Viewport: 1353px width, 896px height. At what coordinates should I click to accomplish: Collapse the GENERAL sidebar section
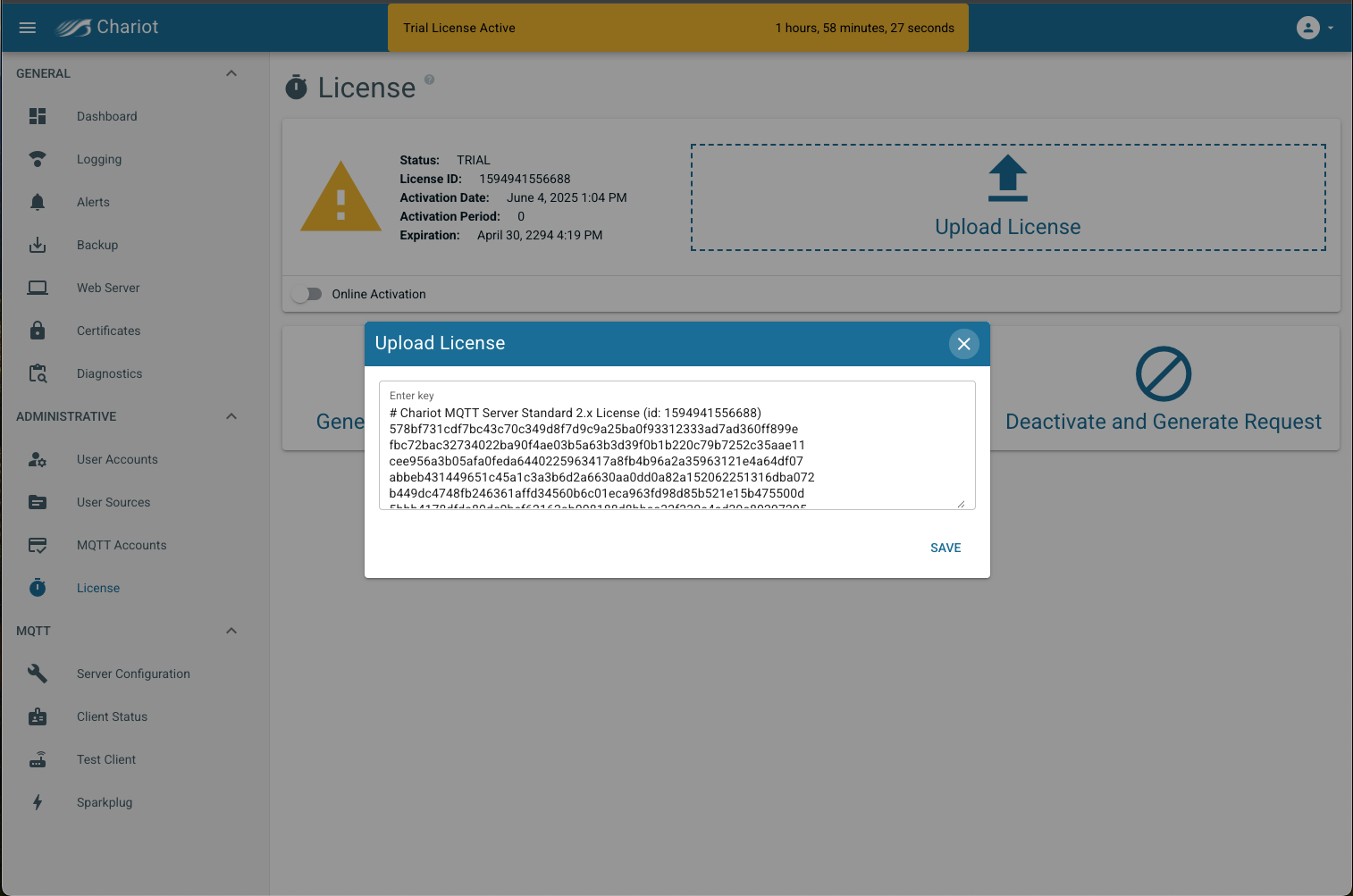(231, 73)
